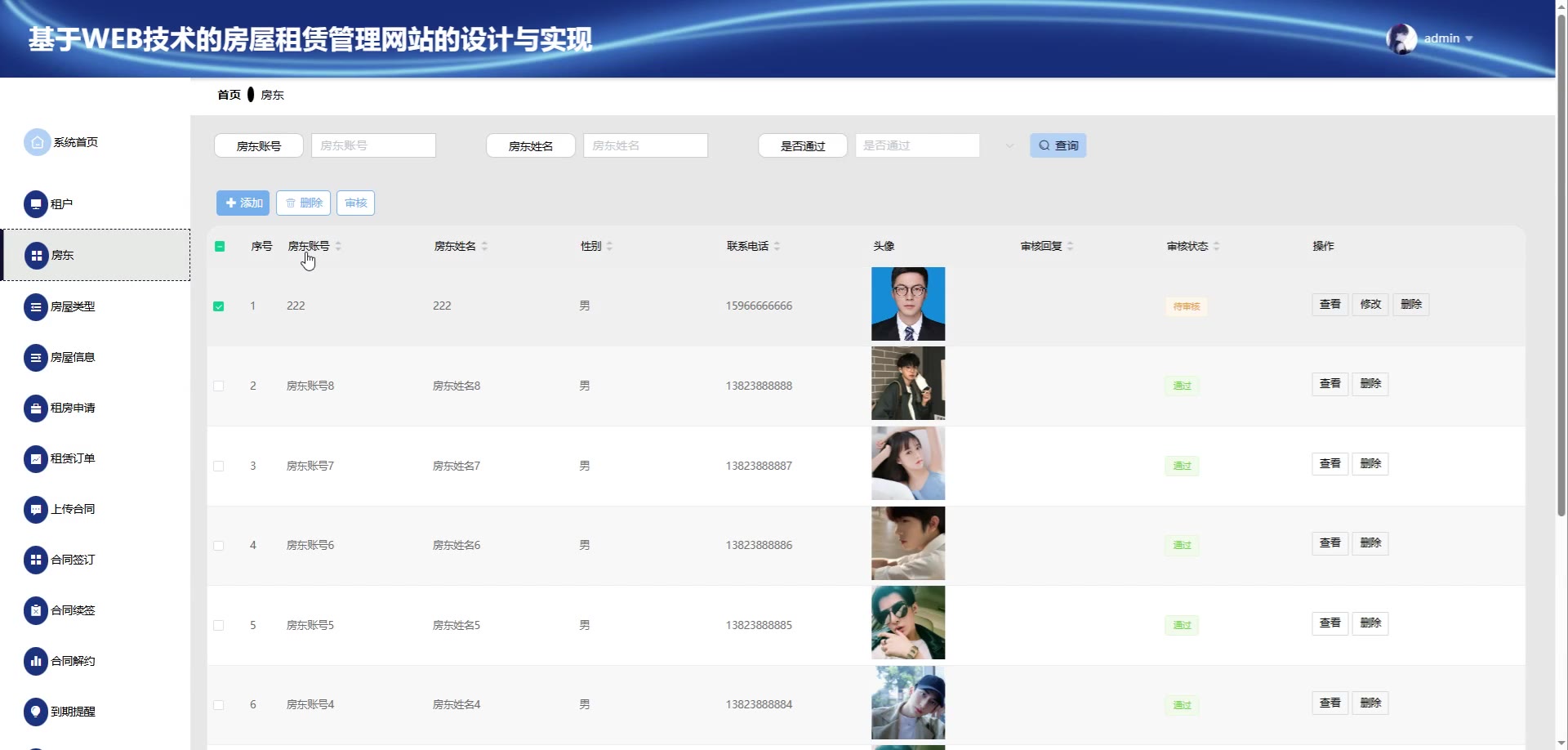
Task: Select the 合同解约 bar chart icon
Action: pos(36,662)
